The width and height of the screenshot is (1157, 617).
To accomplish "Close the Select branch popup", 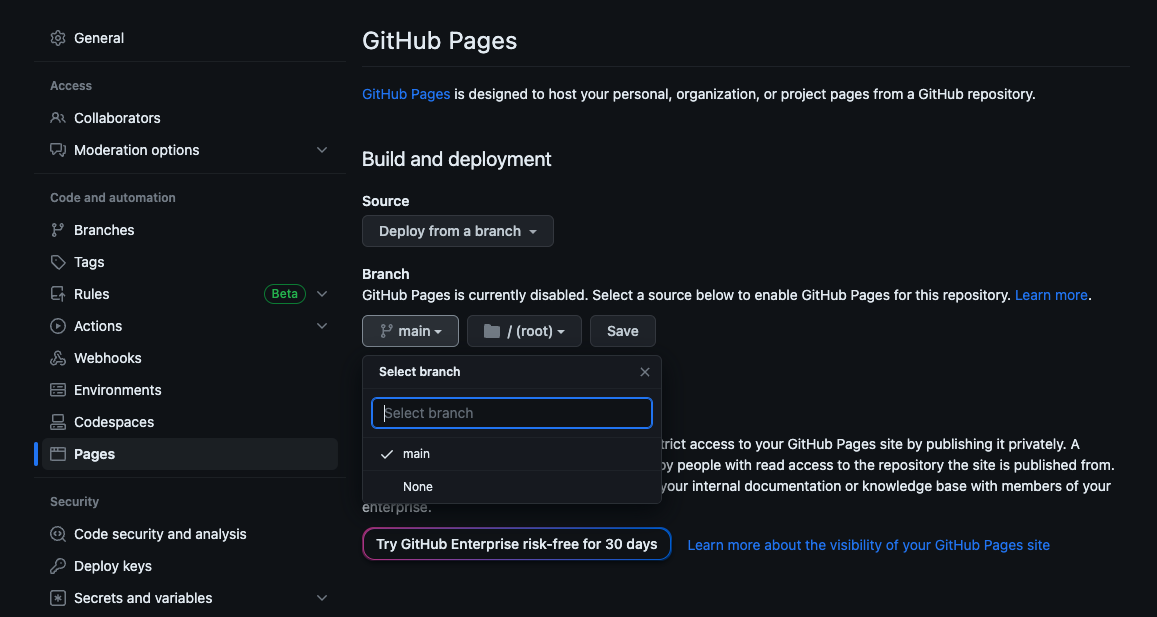I will [x=645, y=372].
